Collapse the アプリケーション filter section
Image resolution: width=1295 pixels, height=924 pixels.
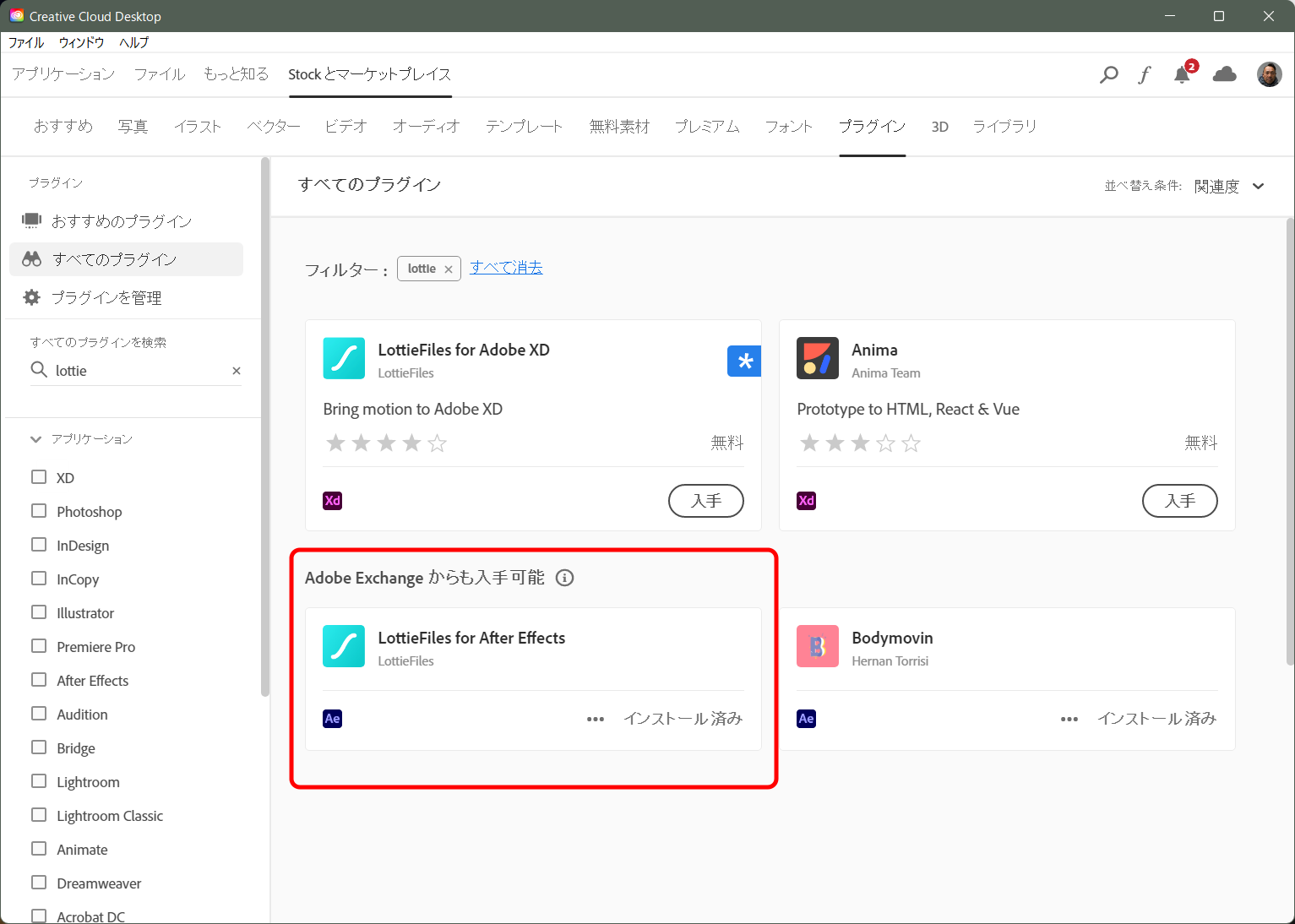click(x=35, y=439)
